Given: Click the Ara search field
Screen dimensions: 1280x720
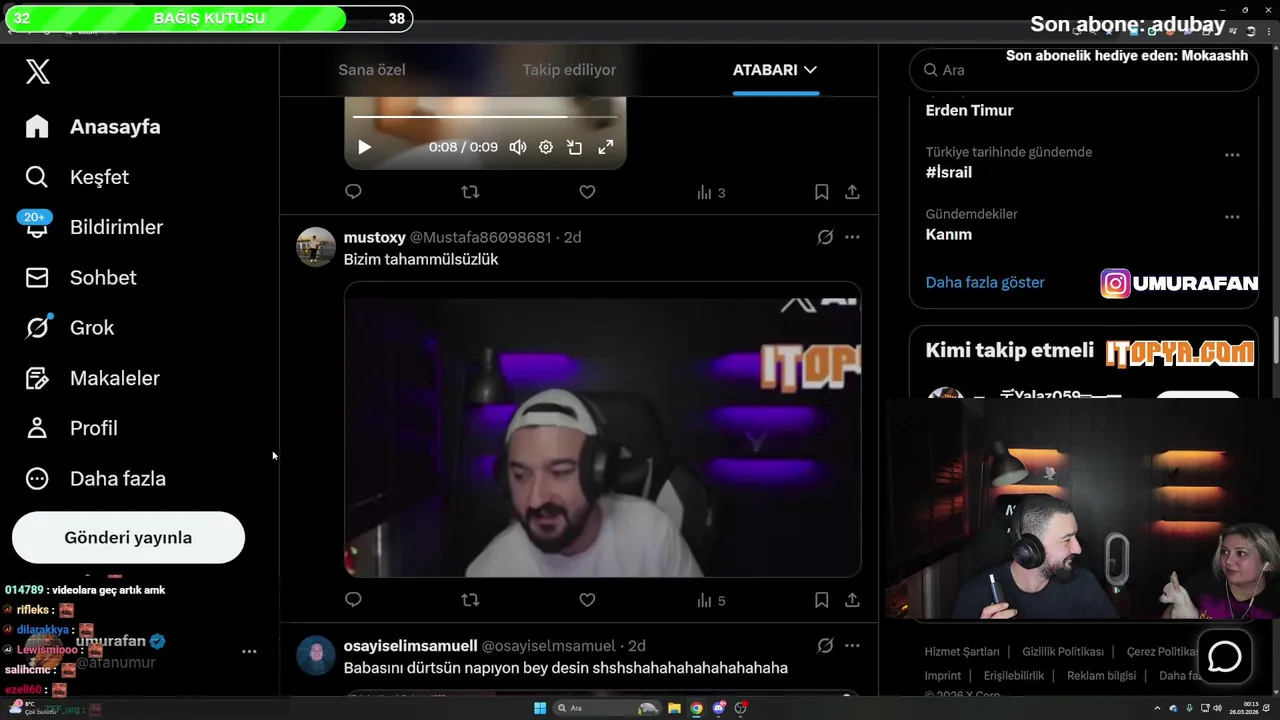Looking at the screenshot, I should tap(1083, 70).
